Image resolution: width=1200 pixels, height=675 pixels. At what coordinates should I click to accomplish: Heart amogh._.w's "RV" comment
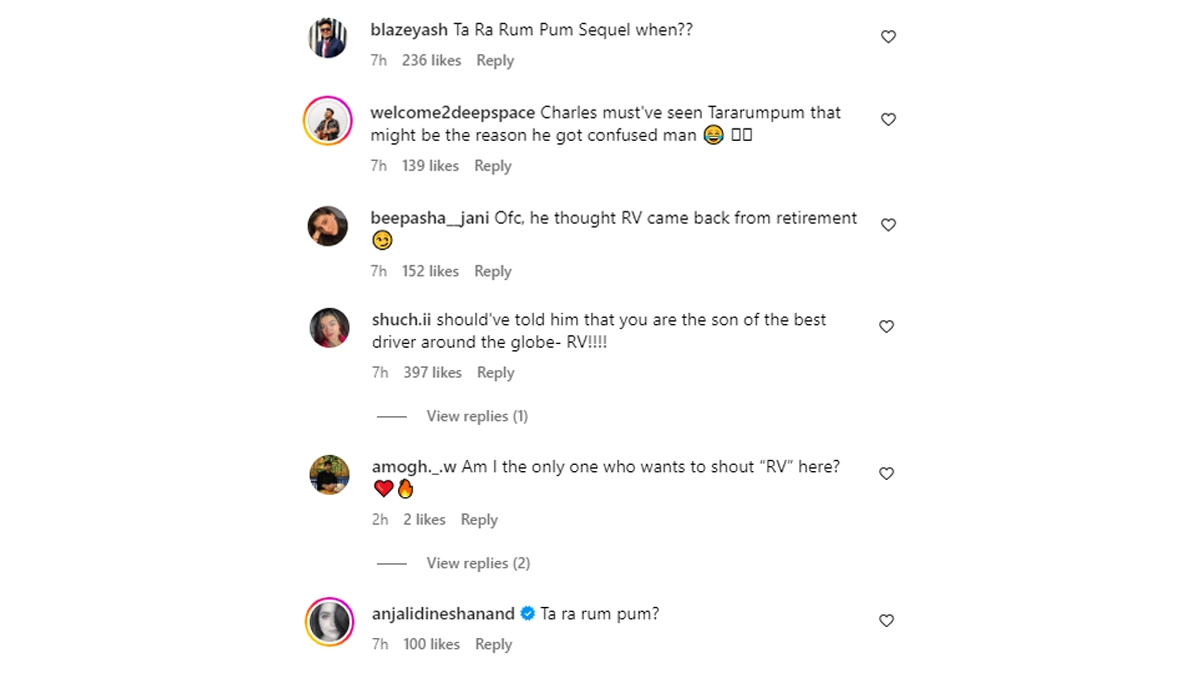(x=887, y=474)
